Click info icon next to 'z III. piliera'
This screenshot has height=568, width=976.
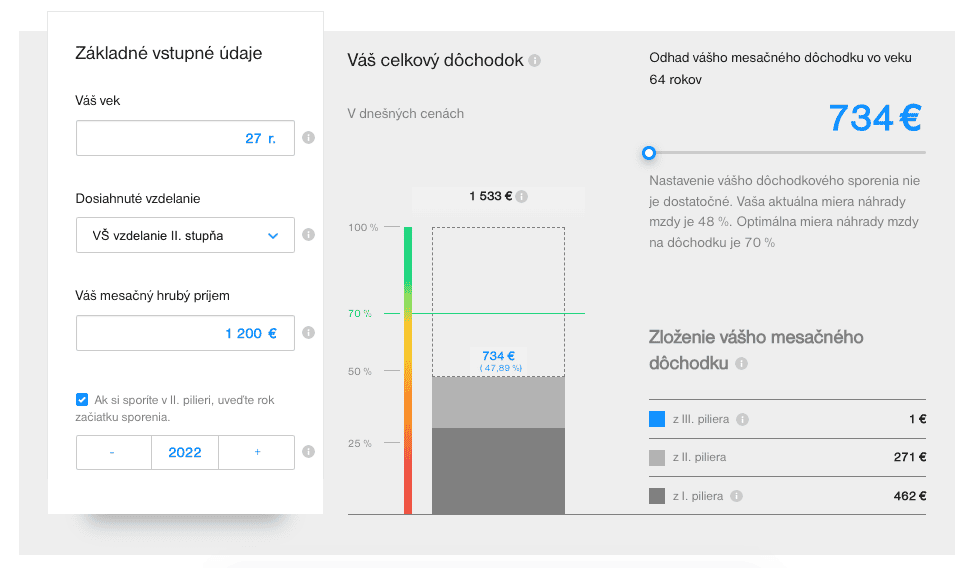[743, 420]
